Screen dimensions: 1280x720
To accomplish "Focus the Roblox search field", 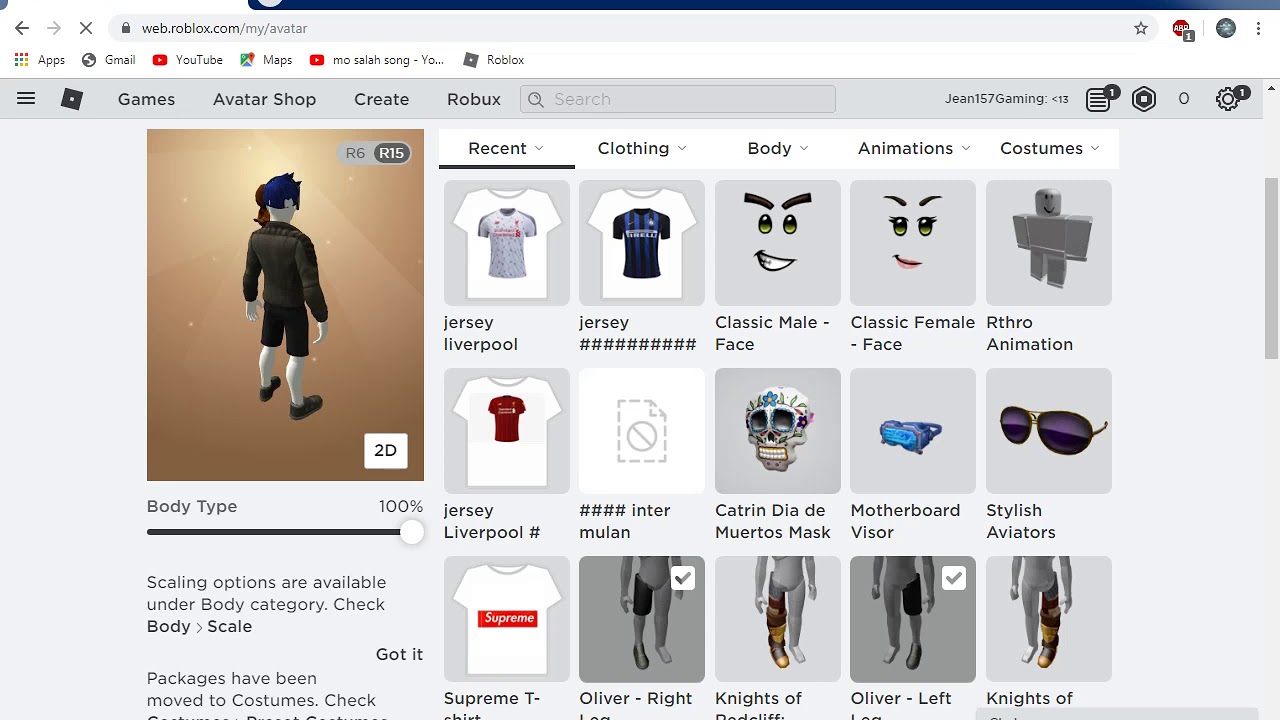I will pyautogui.click(x=678, y=99).
